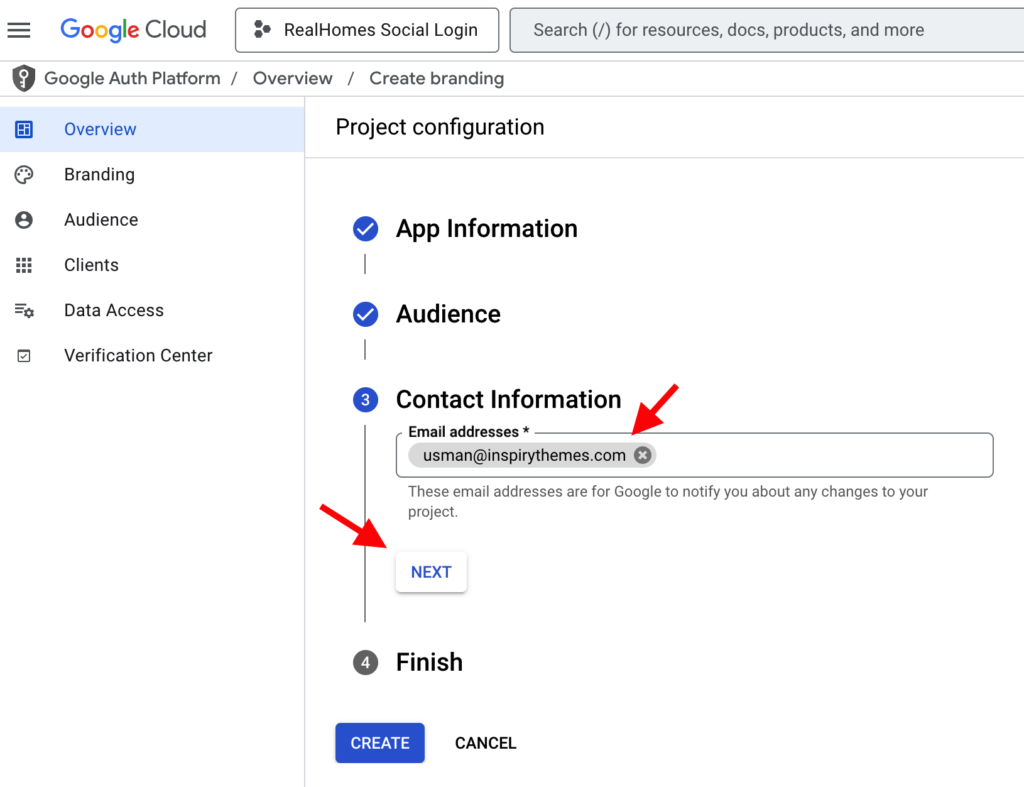Click the Google Cloud logo
Screen dimensions: 1024x787
[x=133, y=30]
